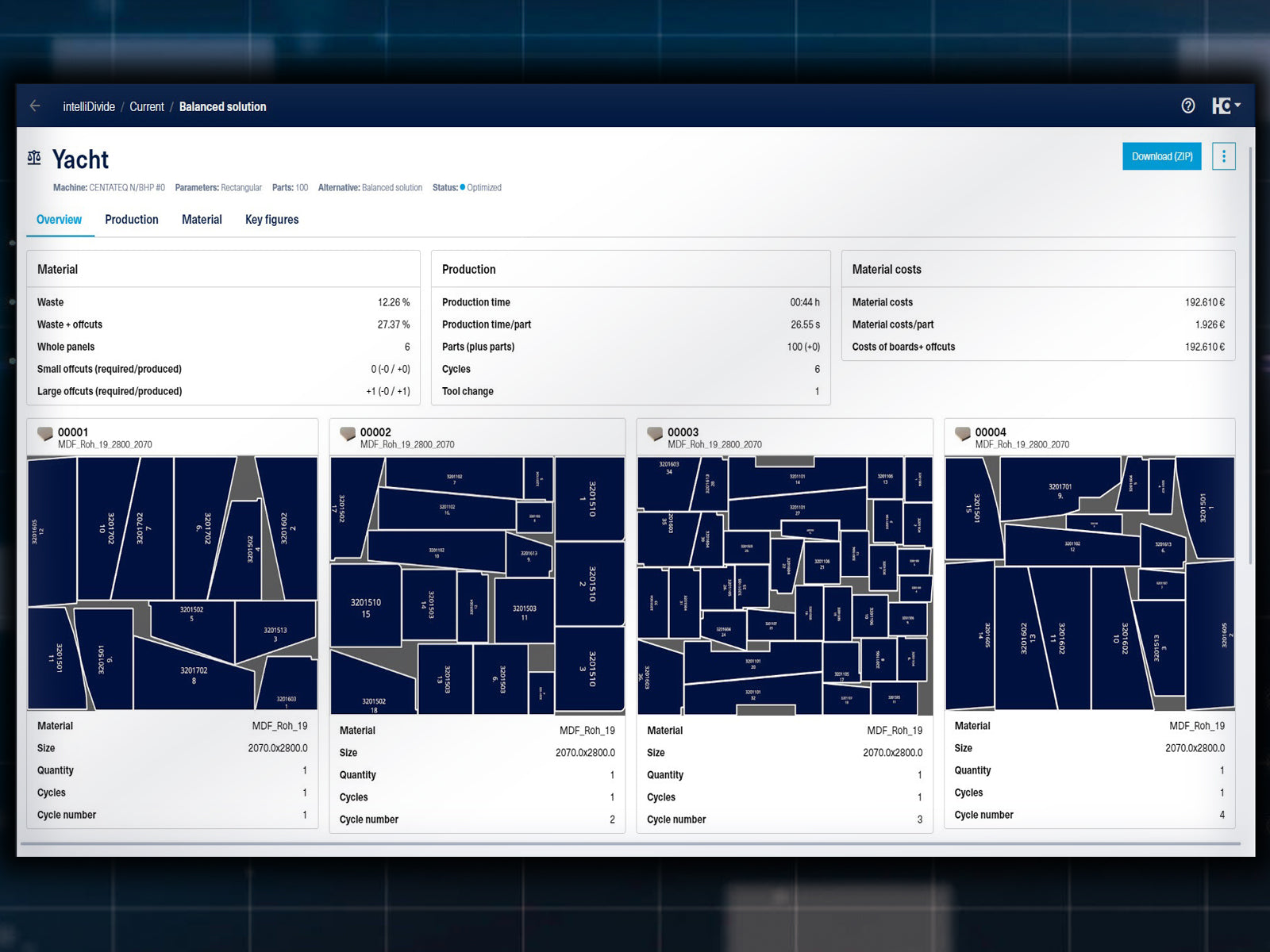Viewport: 1270px width, 952px height.
Task: Click the board icon for pattern 00004
Action: (x=962, y=433)
